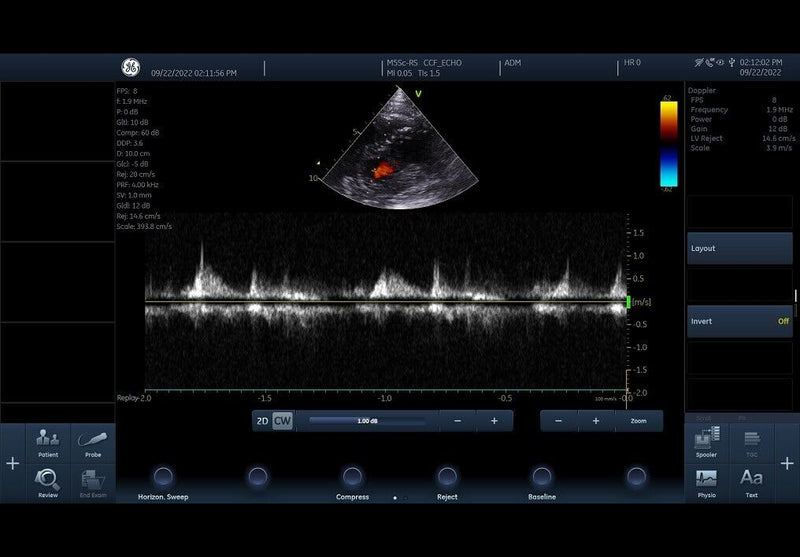Toggle the Invert Off setting
The width and height of the screenshot is (800, 557).
tap(739, 321)
